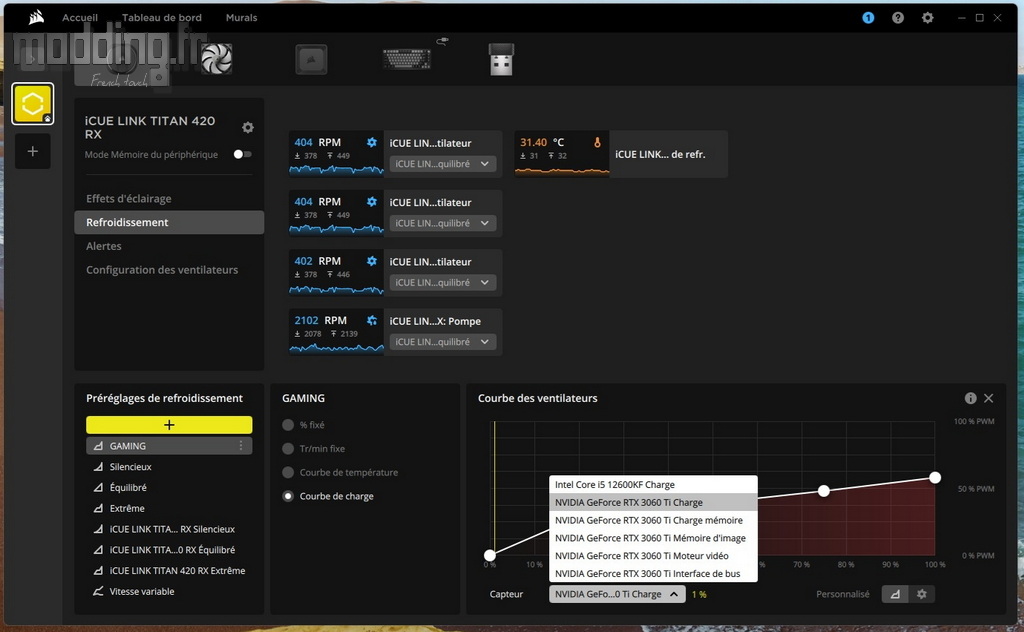Select Courbe de température radio button

(288, 472)
